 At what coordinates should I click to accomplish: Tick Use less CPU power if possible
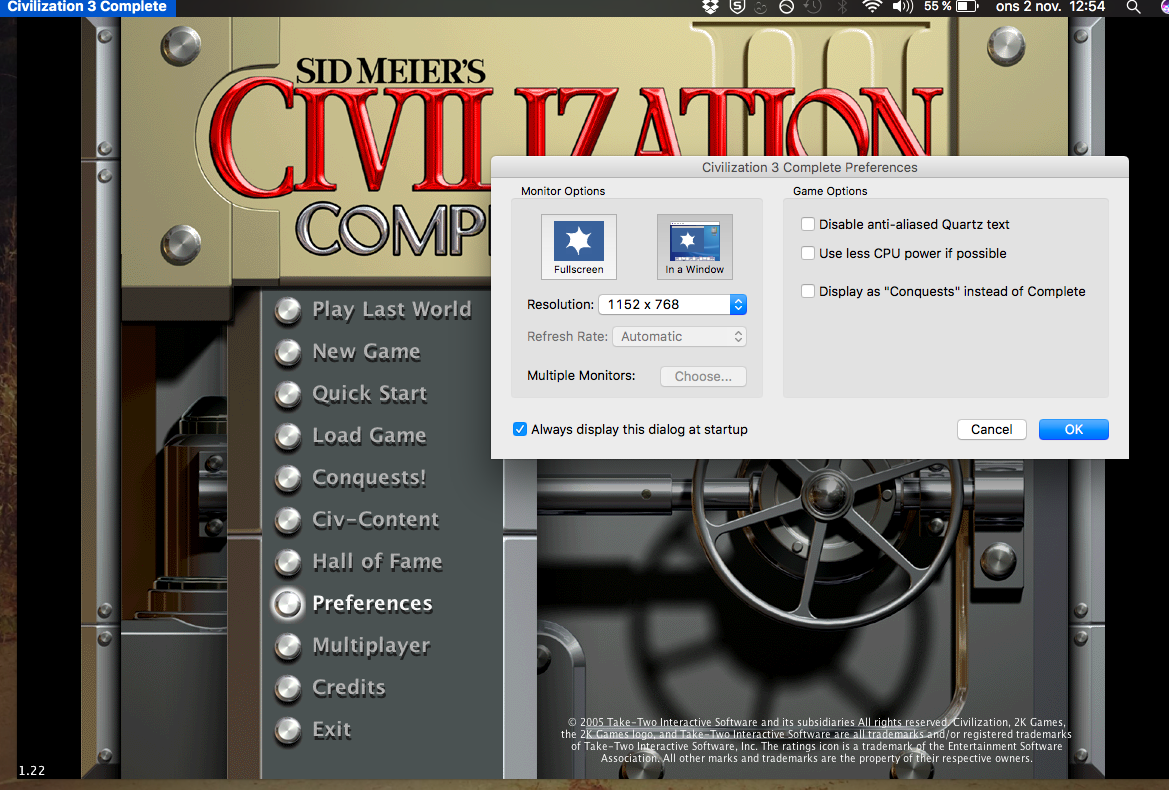(807, 253)
